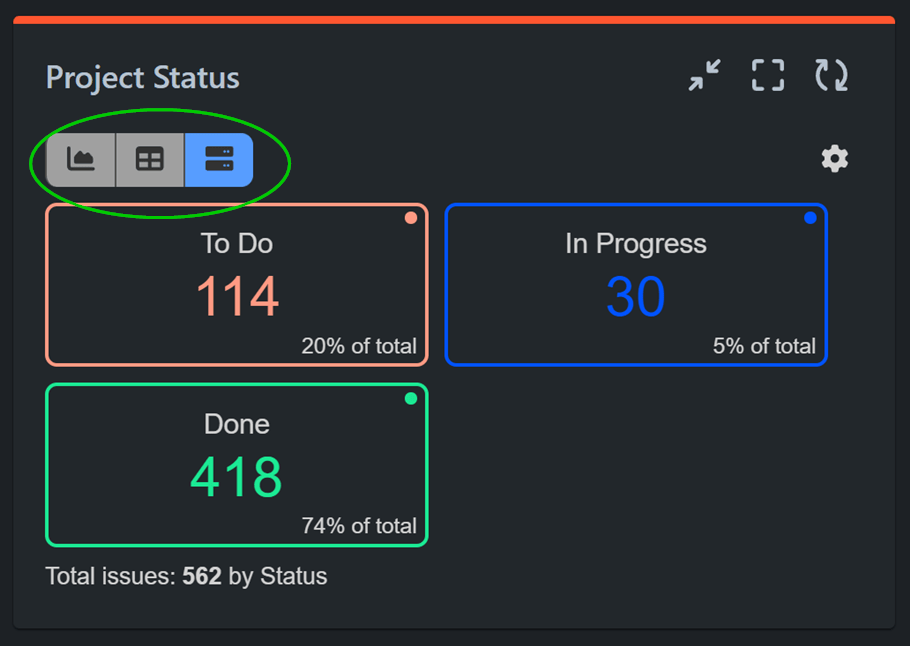Click the In Progress card
Screen dimensions: 910x646
[x=636, y=284]
